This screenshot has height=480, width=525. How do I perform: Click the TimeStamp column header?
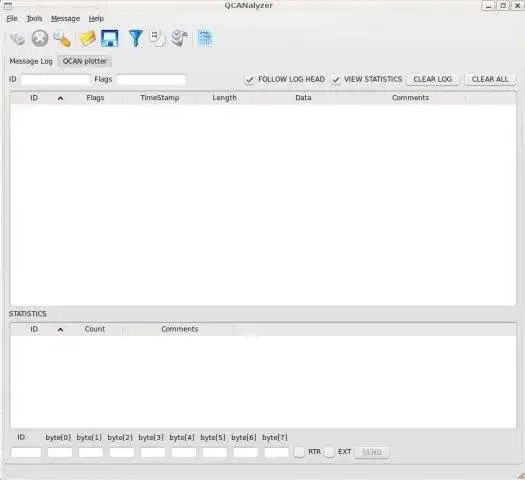(159, 98)
